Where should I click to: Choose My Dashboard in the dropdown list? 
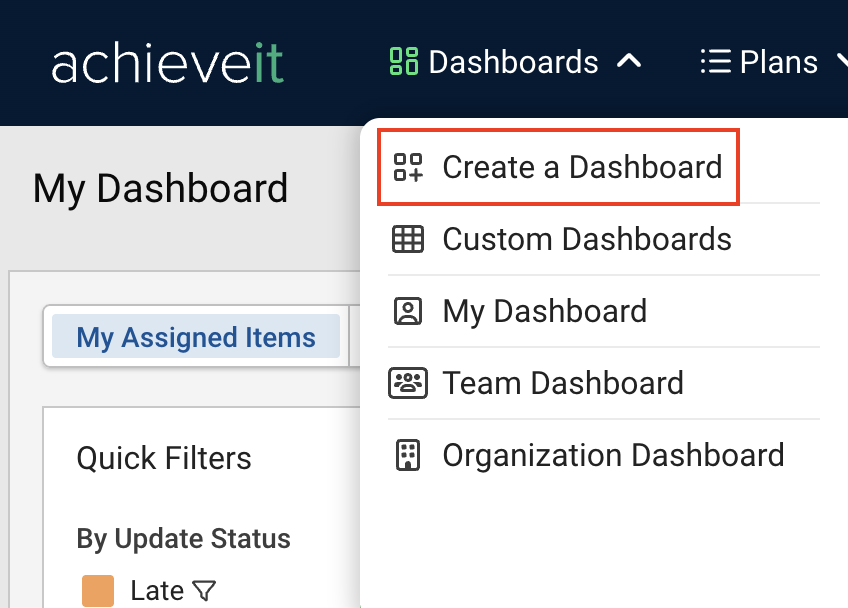[x=544, y=311]
